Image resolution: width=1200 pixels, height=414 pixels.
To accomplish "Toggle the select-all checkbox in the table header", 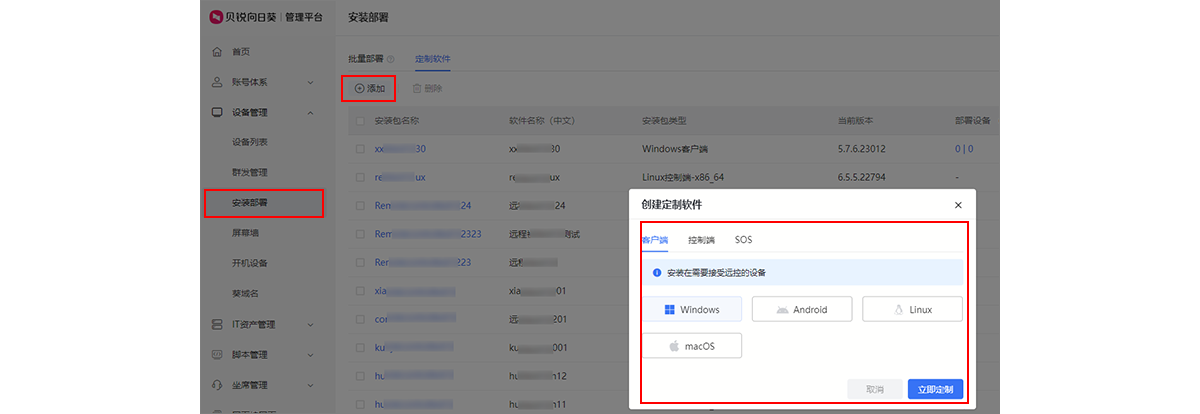I will point(360,120).
